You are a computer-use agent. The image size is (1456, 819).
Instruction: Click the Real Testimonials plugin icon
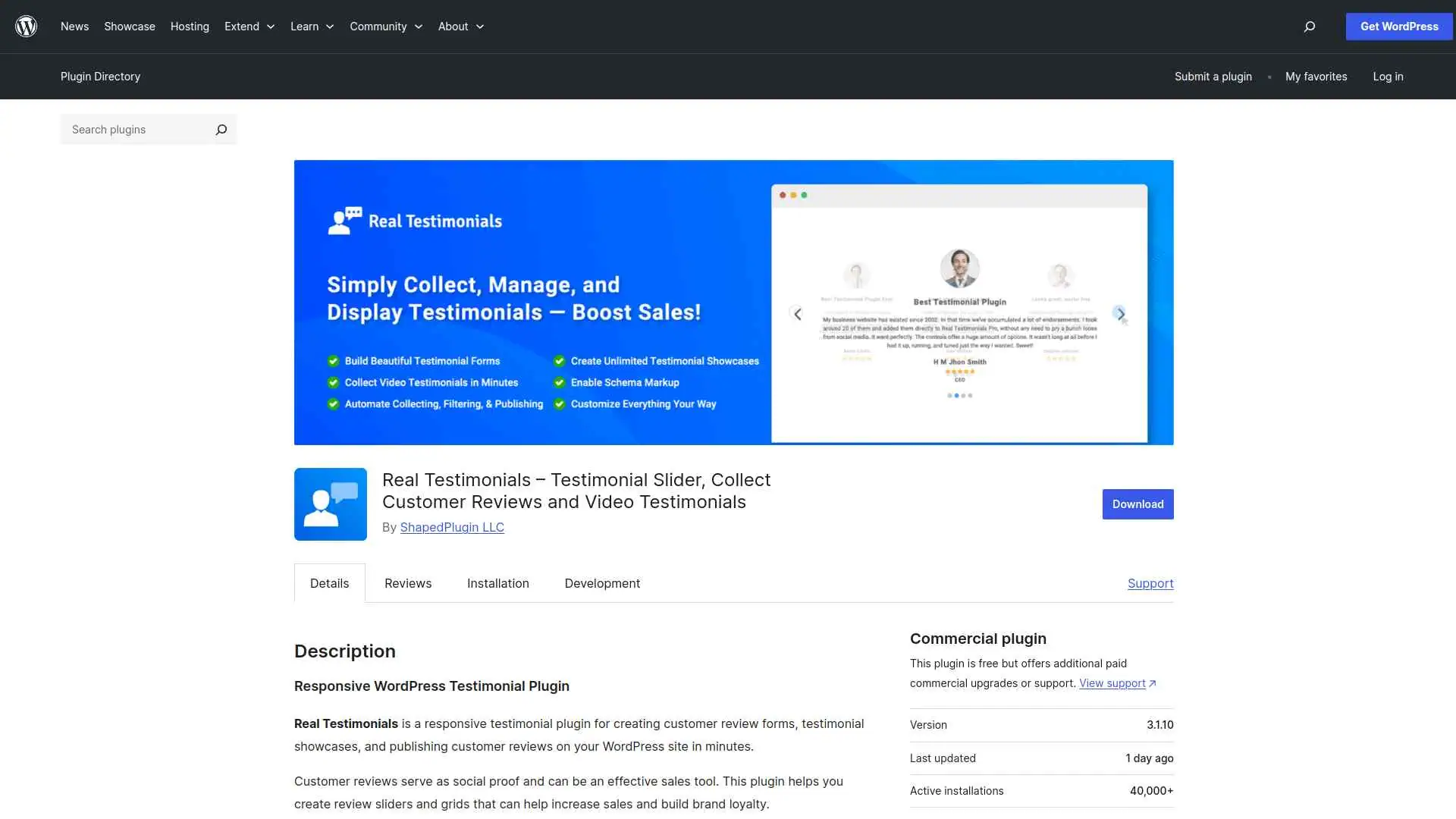point(330,504)
